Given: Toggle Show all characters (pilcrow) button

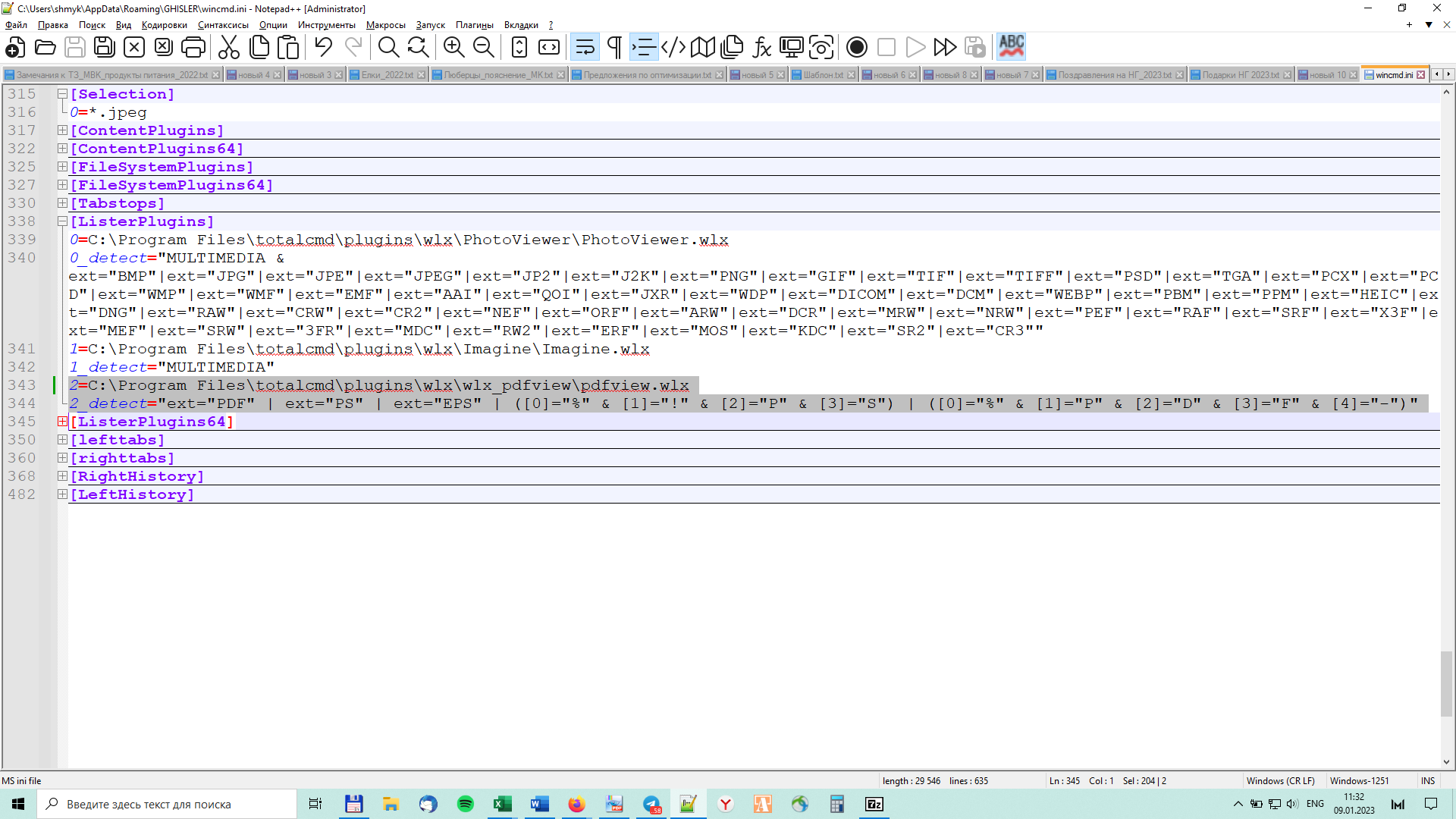Looking at the screenshot, I should coord(614,47).
